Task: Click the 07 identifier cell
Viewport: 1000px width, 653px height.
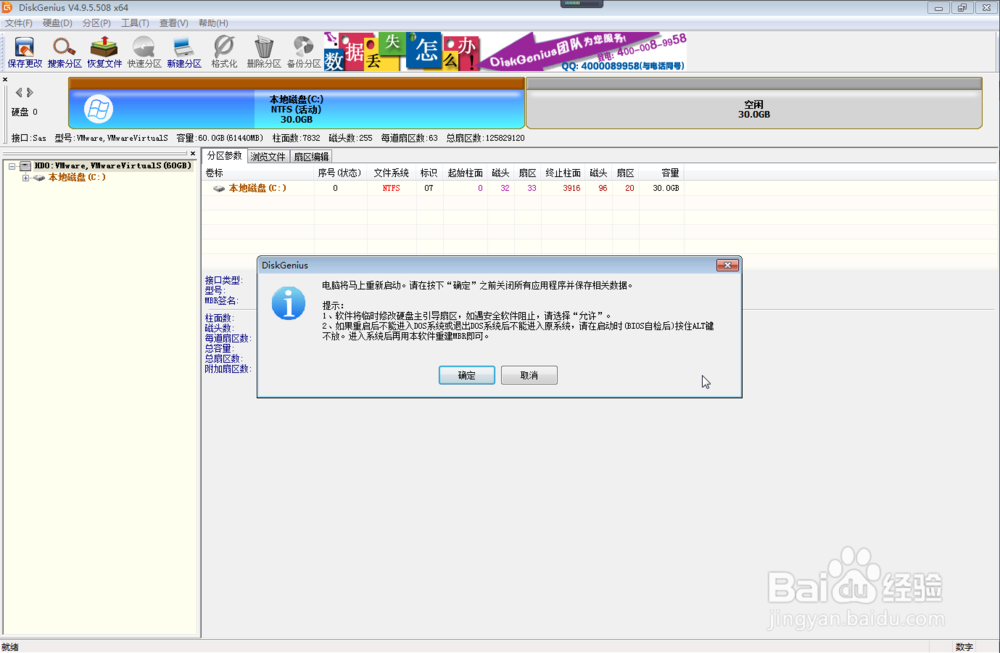Action: click(429, 188)
